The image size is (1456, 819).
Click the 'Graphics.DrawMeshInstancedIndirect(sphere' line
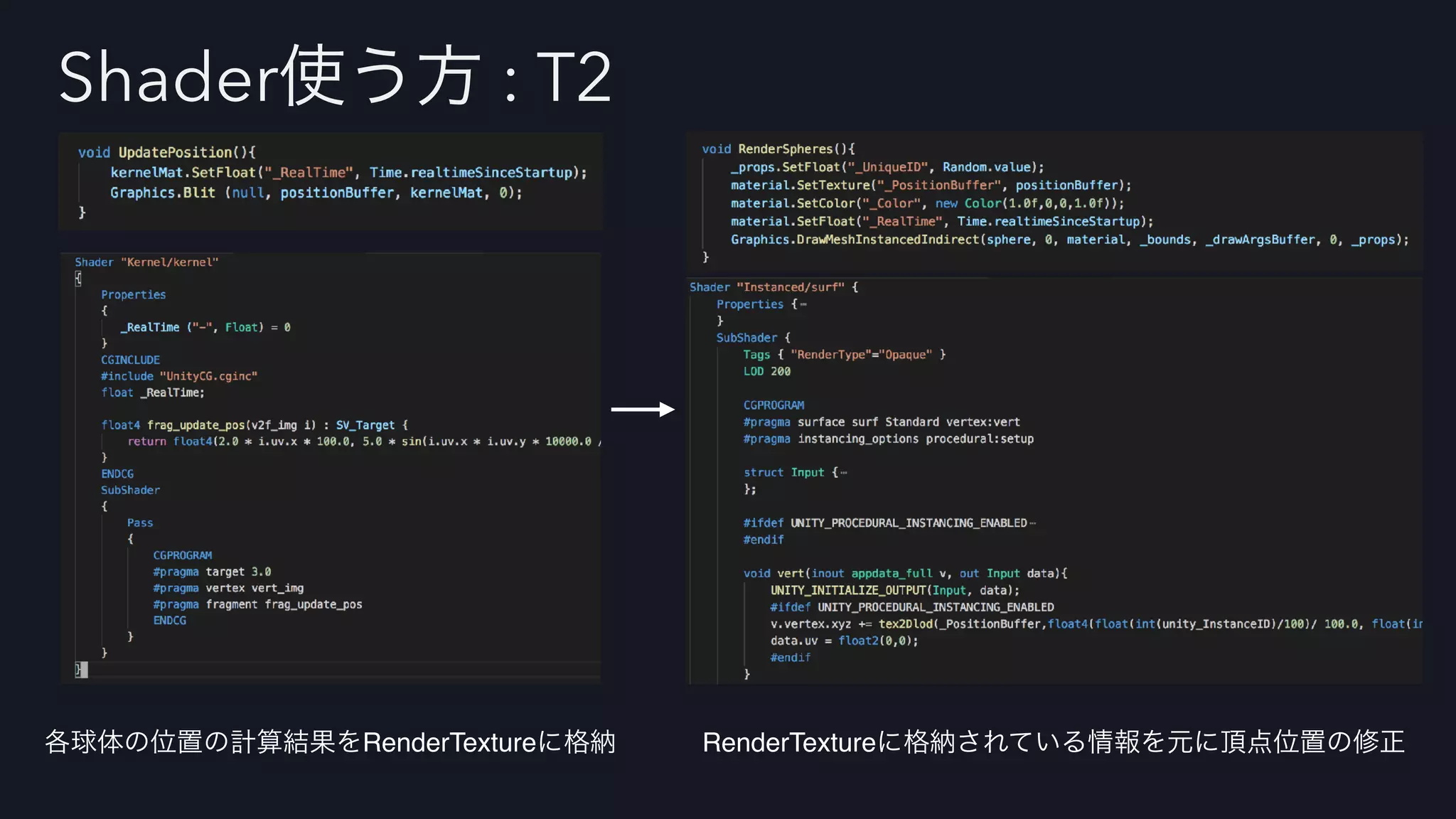(1070, 240)
